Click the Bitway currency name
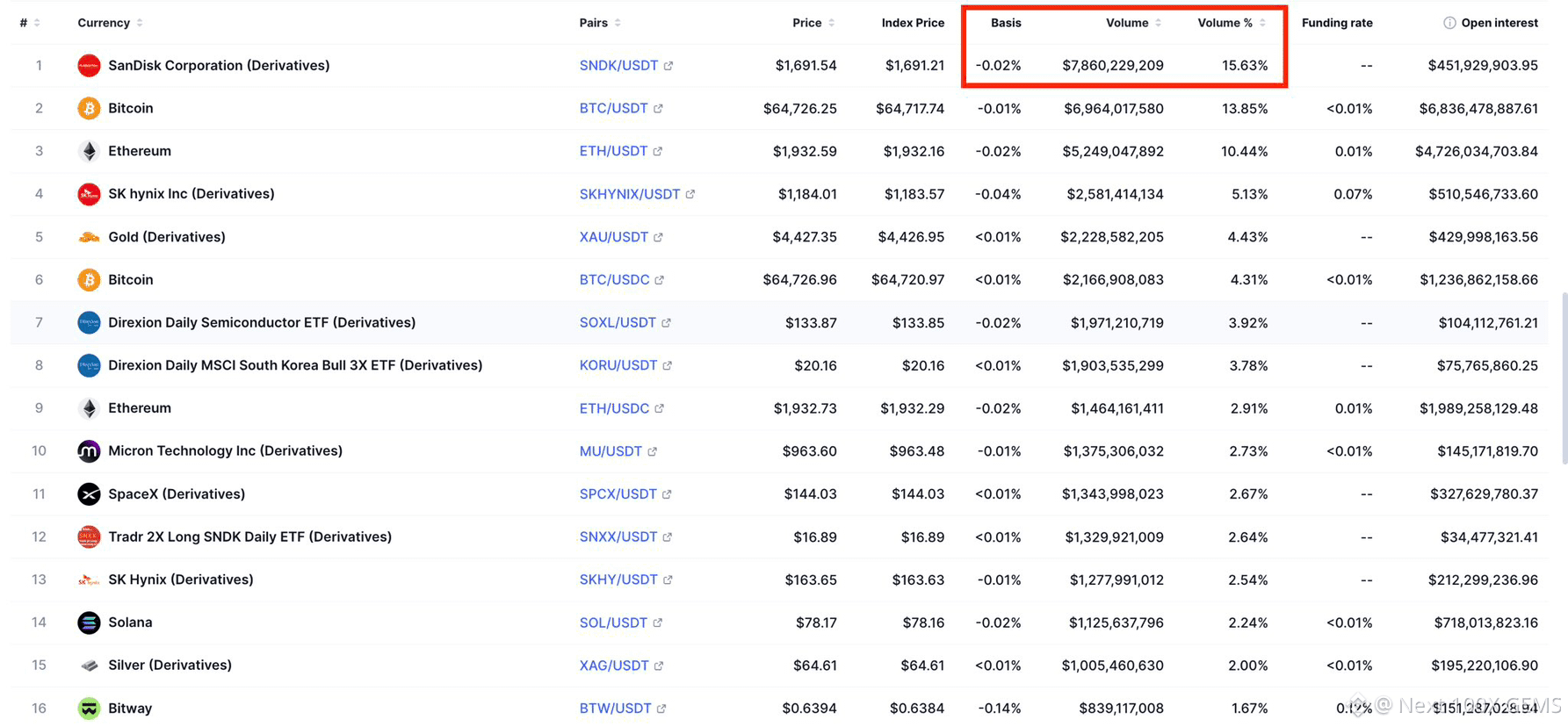 click(x=130, y=709)
